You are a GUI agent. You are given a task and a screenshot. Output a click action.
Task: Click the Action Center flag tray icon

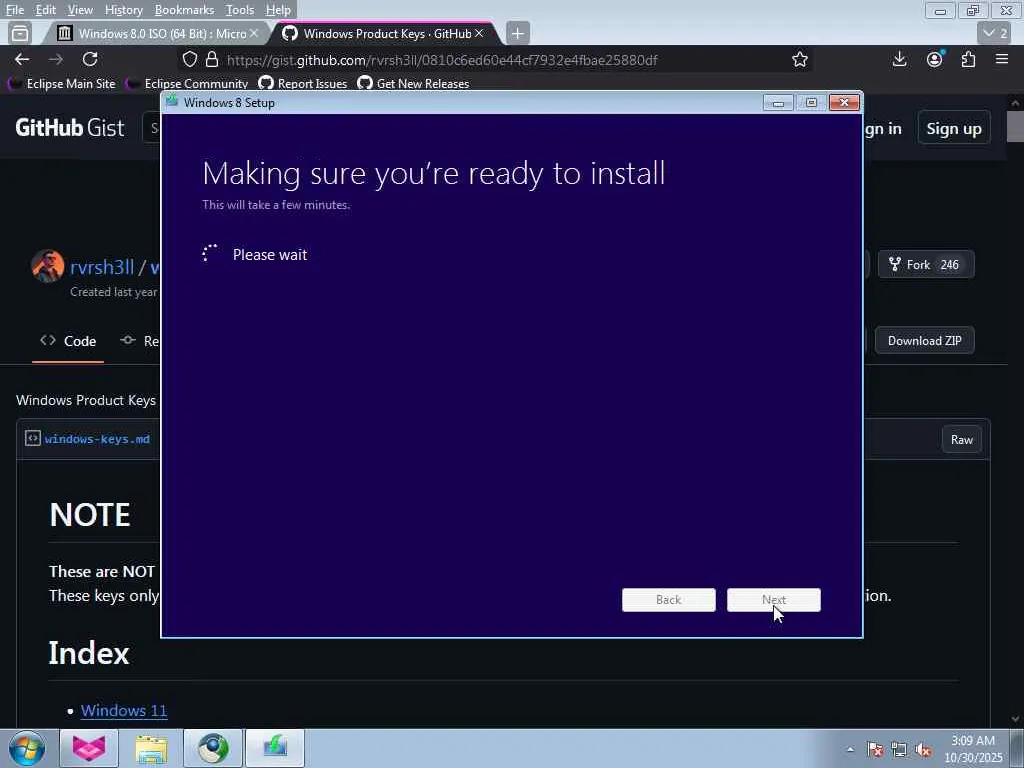875,750
